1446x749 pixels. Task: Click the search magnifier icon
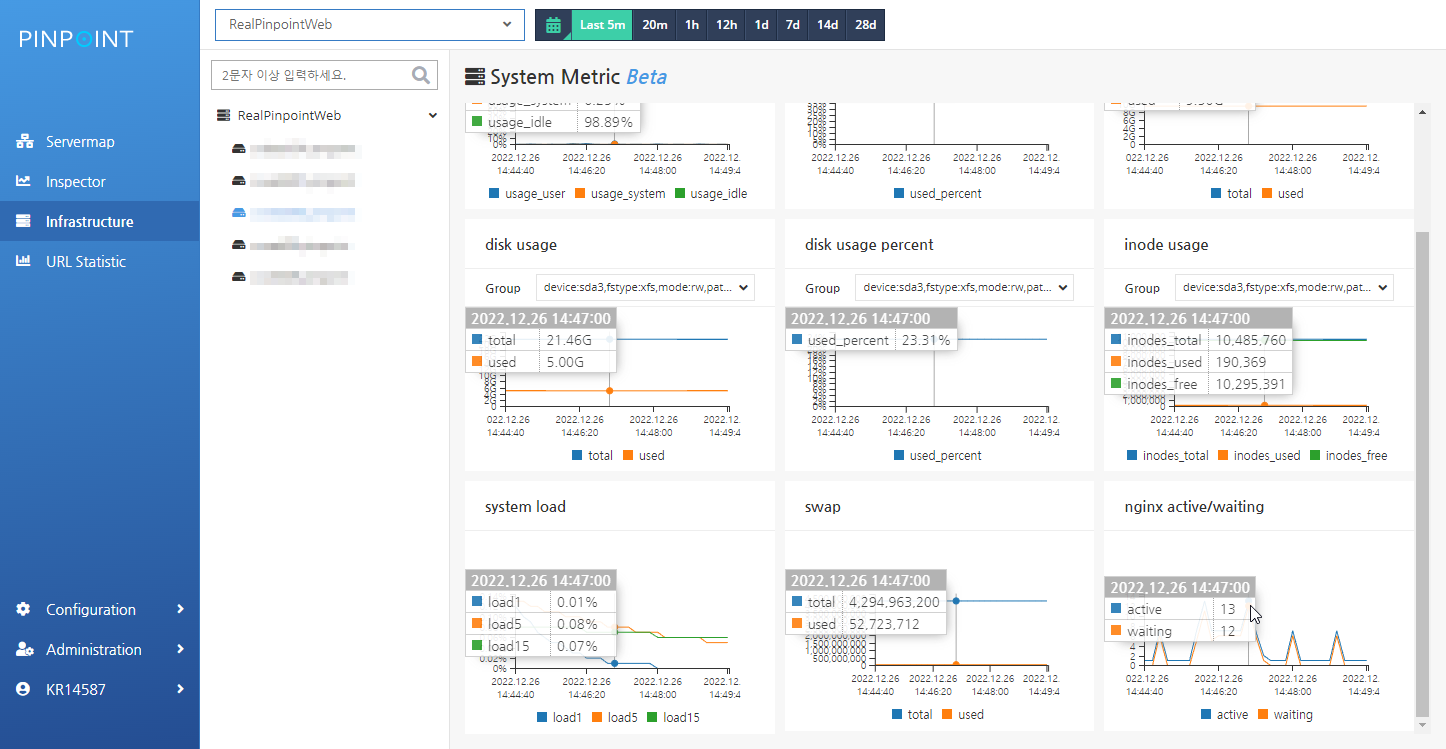pos(422,75)
